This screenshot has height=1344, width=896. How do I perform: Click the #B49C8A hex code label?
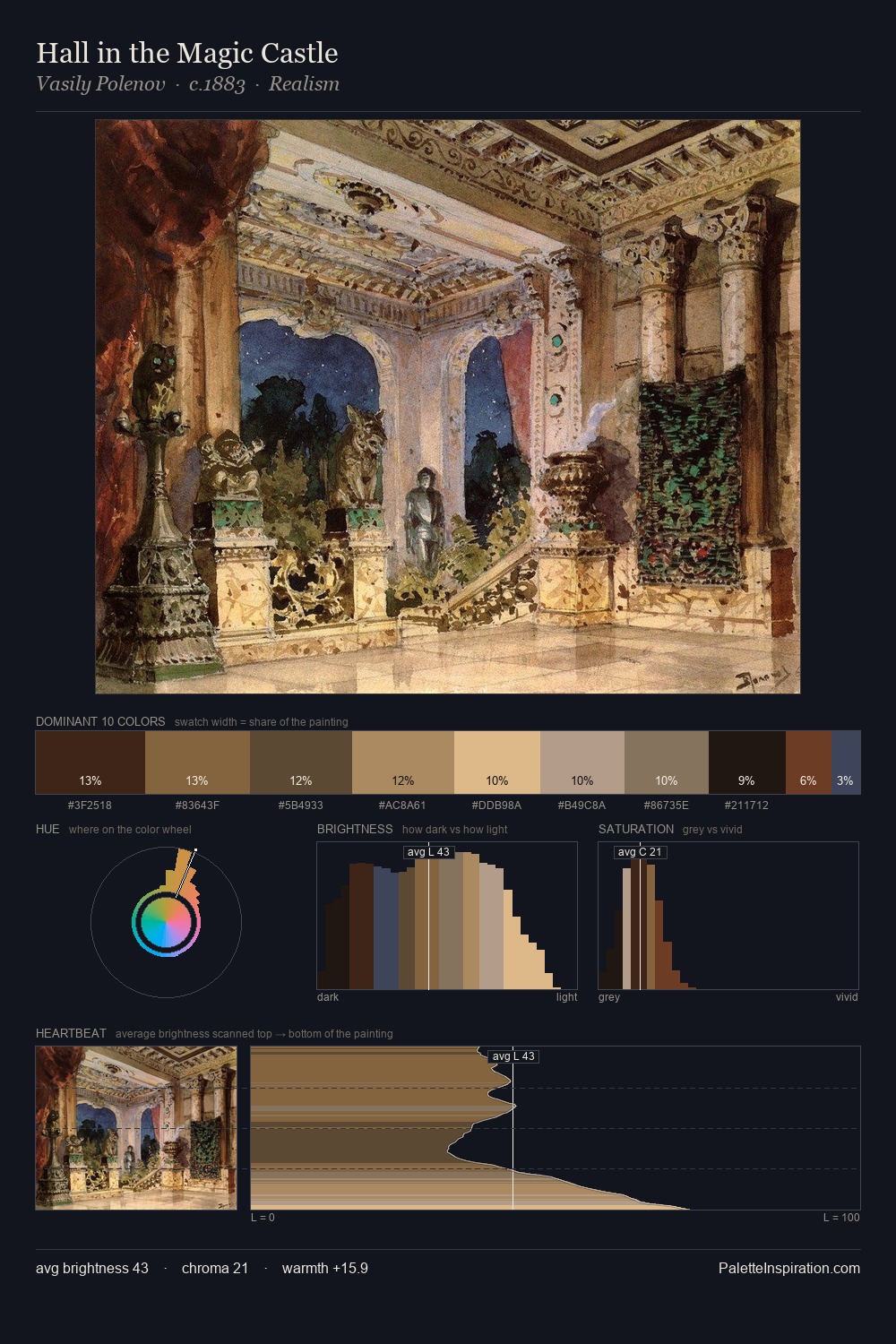coord(582,806)
